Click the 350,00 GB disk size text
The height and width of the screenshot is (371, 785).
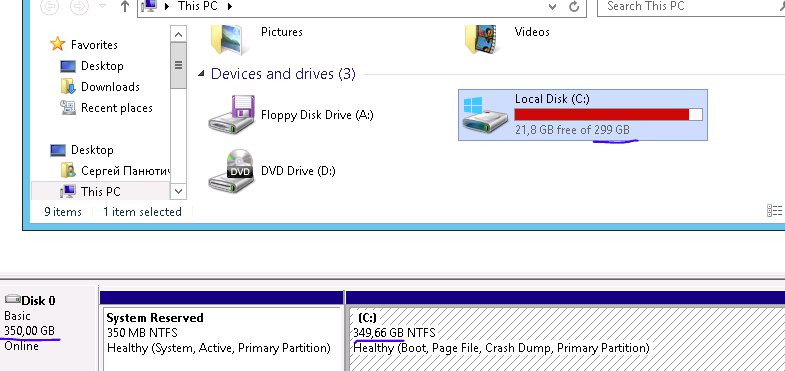coord(29,330)
